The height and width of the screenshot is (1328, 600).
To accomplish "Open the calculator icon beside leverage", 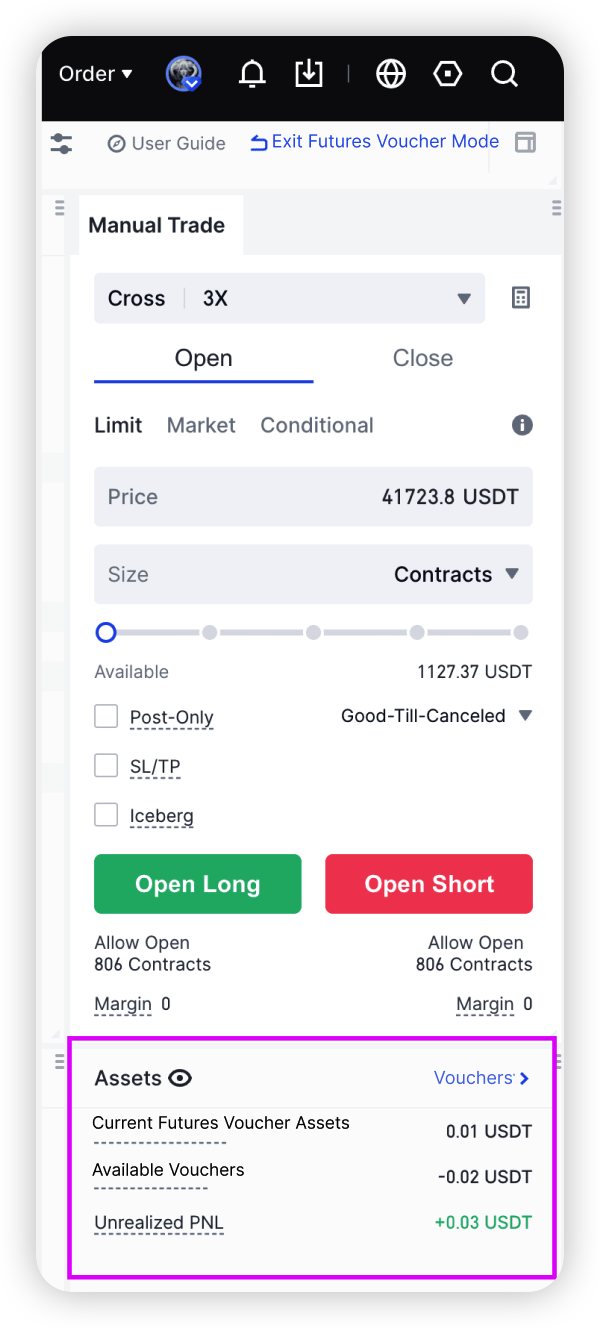I will (521, 298).
